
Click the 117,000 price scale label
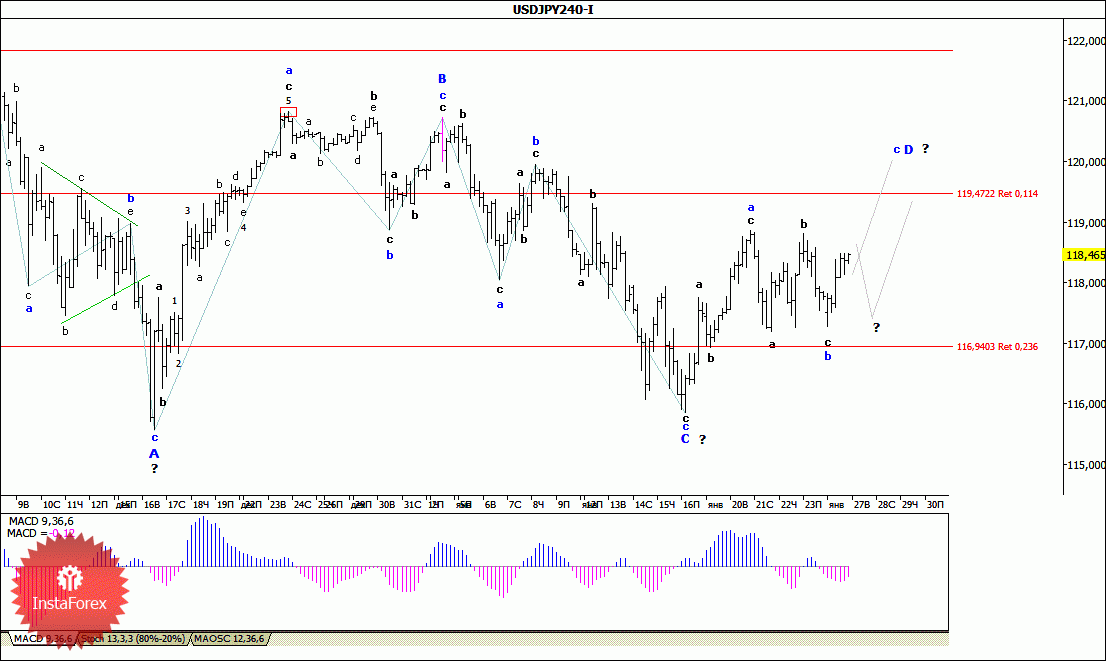[1086, 344]
